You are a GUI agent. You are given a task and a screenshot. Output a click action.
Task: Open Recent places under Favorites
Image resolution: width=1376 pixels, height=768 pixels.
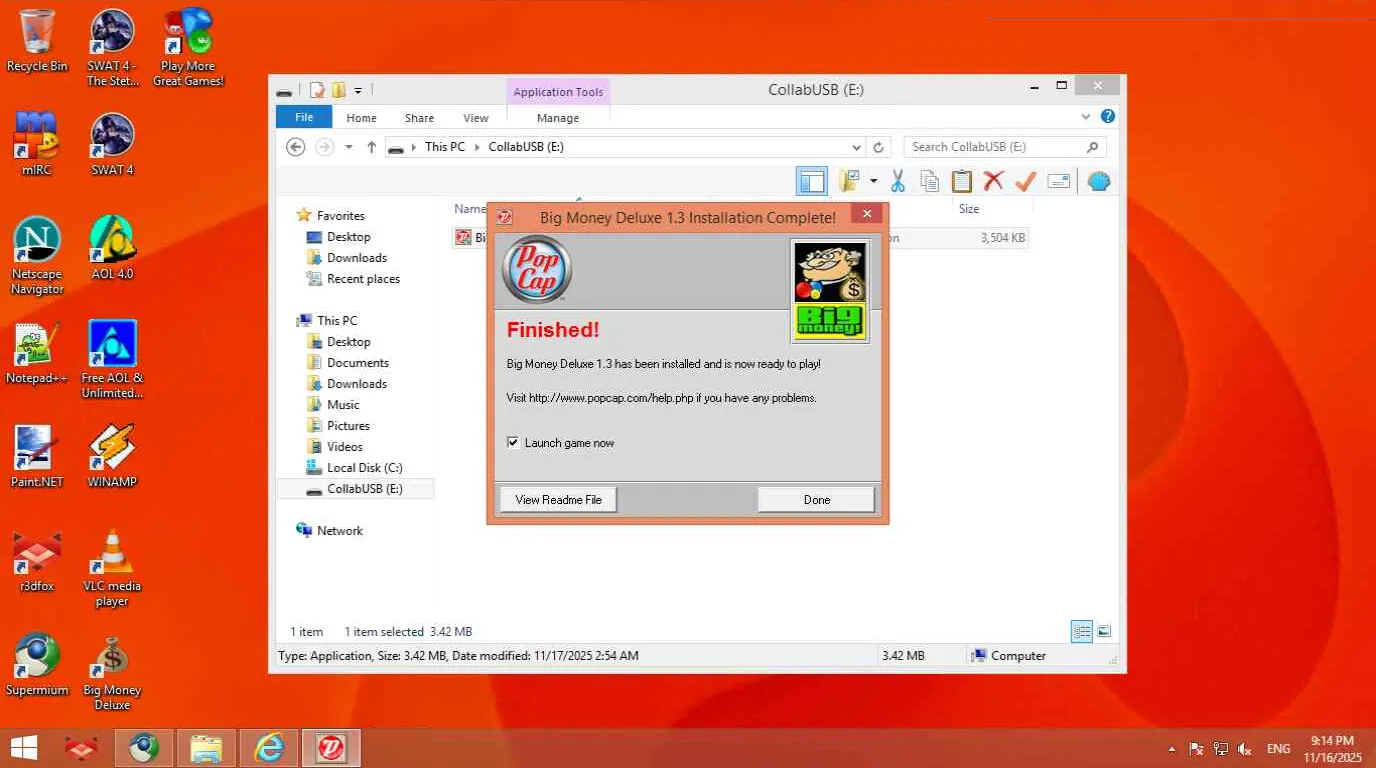pos(363,279)
